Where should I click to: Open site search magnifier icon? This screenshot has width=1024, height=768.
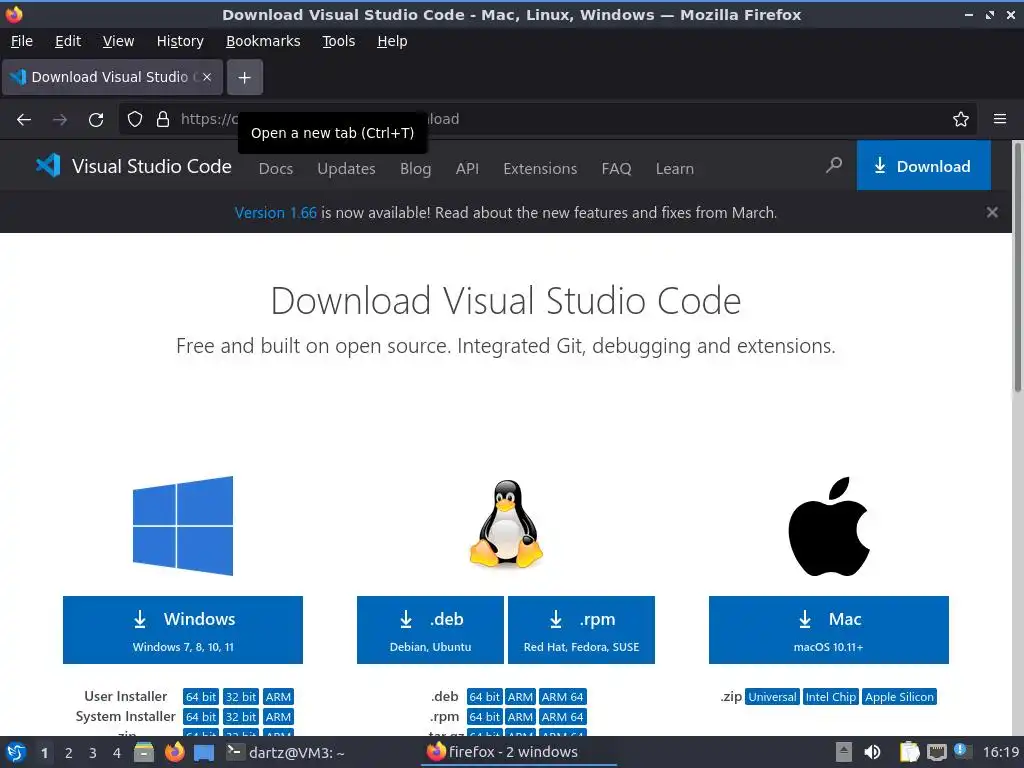834,165
